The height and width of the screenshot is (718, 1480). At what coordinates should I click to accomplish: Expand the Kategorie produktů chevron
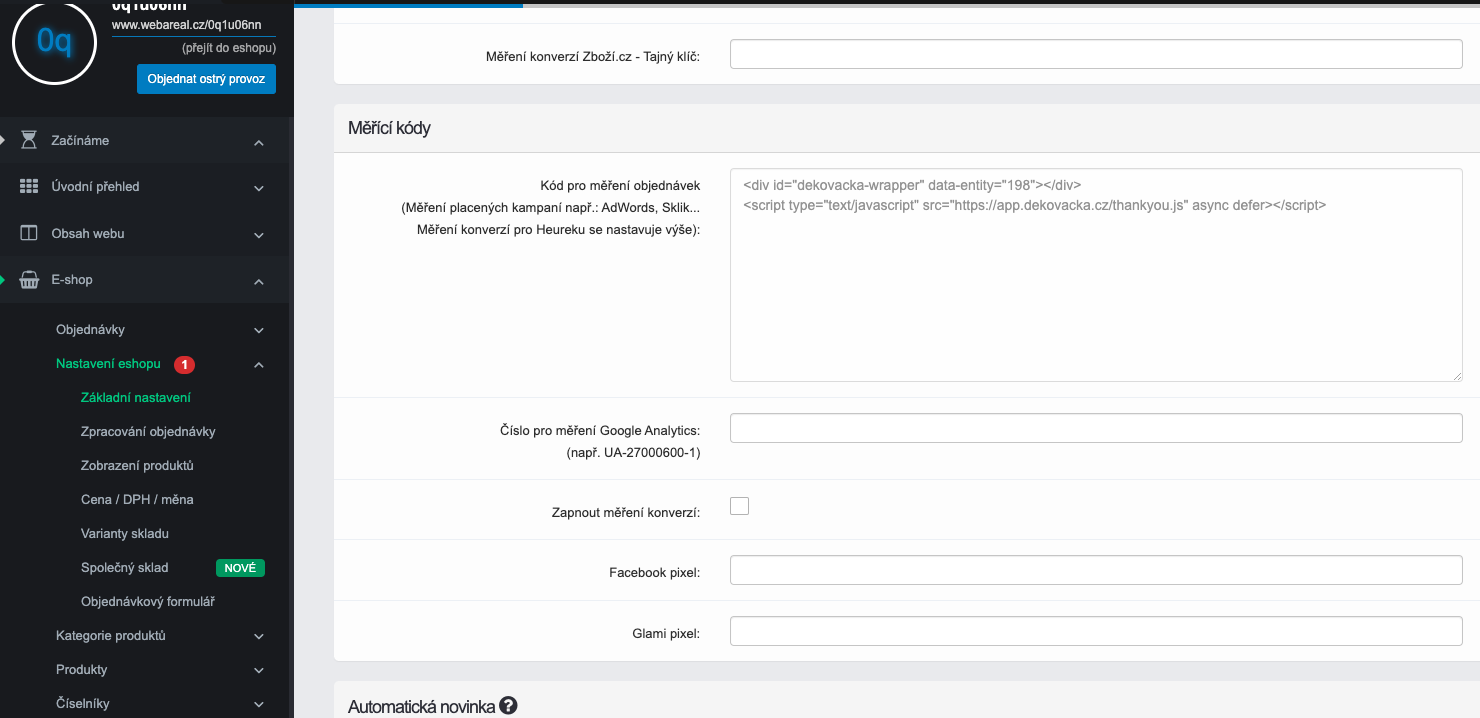coord(259,637)
